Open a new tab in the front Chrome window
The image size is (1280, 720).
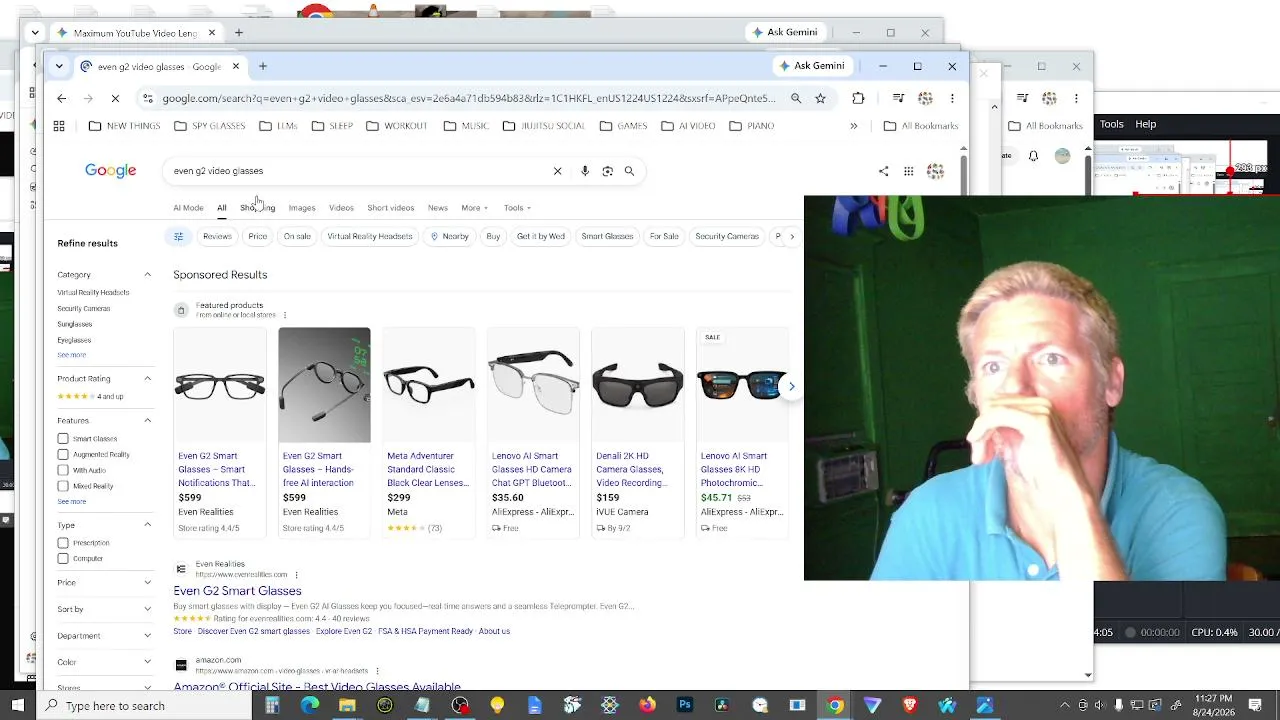(x=262, y=66)
